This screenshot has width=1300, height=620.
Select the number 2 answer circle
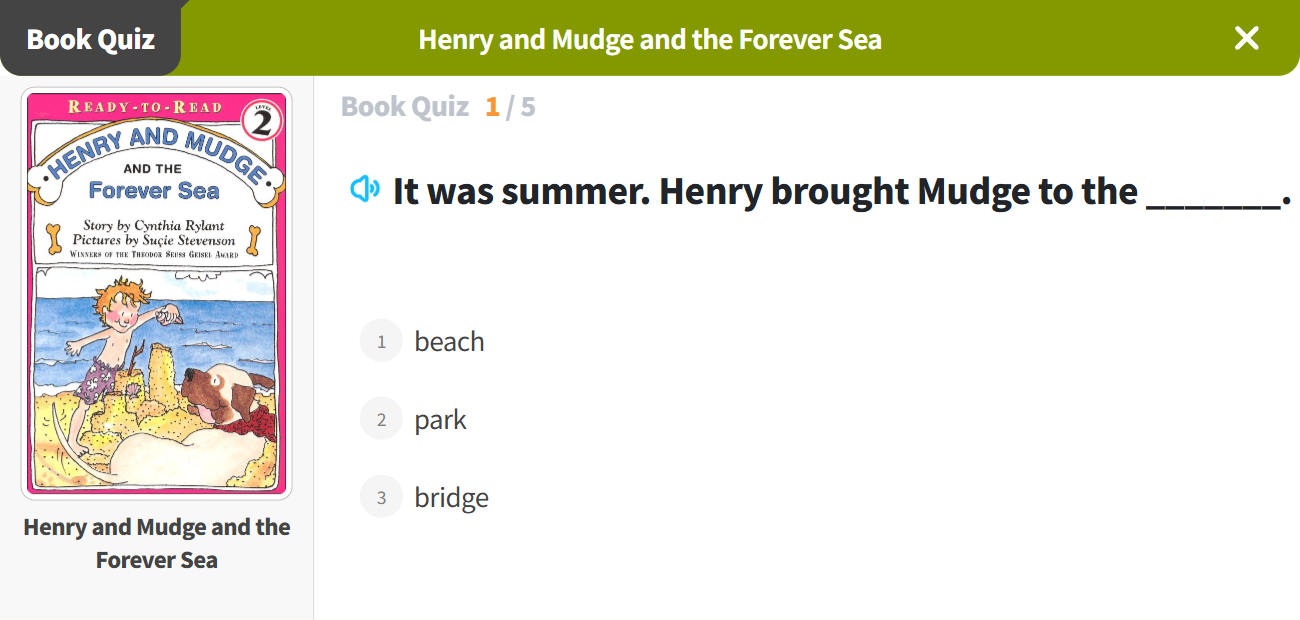pos(381,420)
